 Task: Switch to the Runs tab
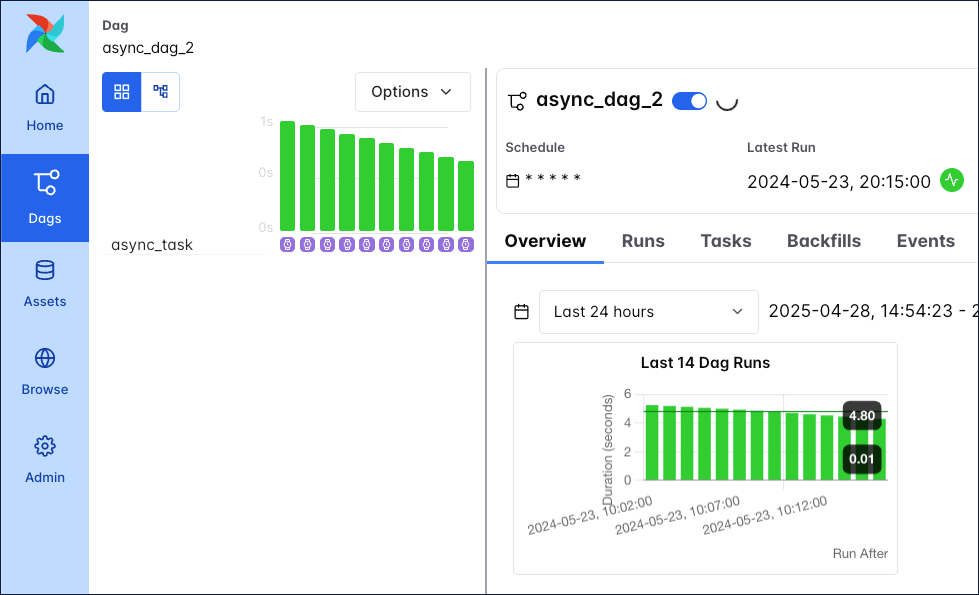643,241
